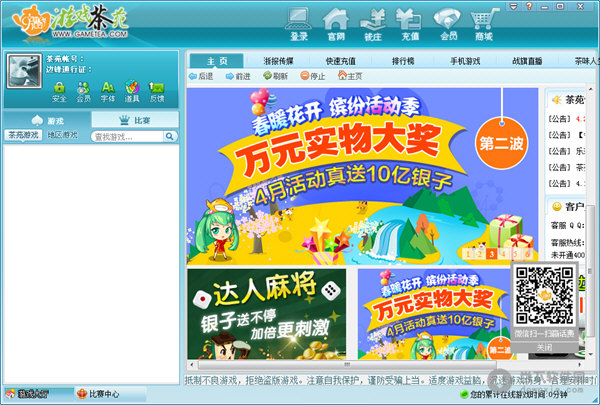Viewport: 600px width, 405px height.
Task: Open the 商城 shopping cart icon
Action: point(484,25)
